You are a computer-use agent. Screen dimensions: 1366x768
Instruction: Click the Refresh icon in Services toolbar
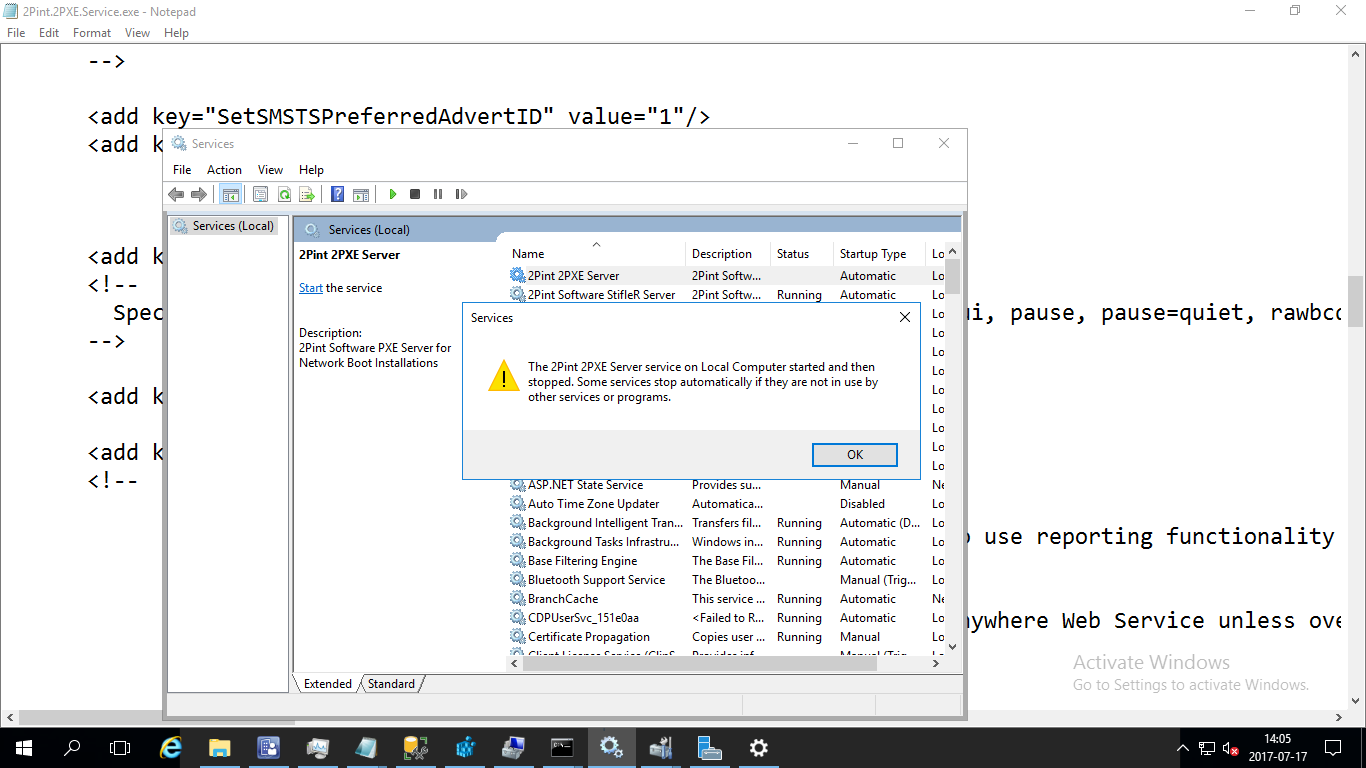284,194
